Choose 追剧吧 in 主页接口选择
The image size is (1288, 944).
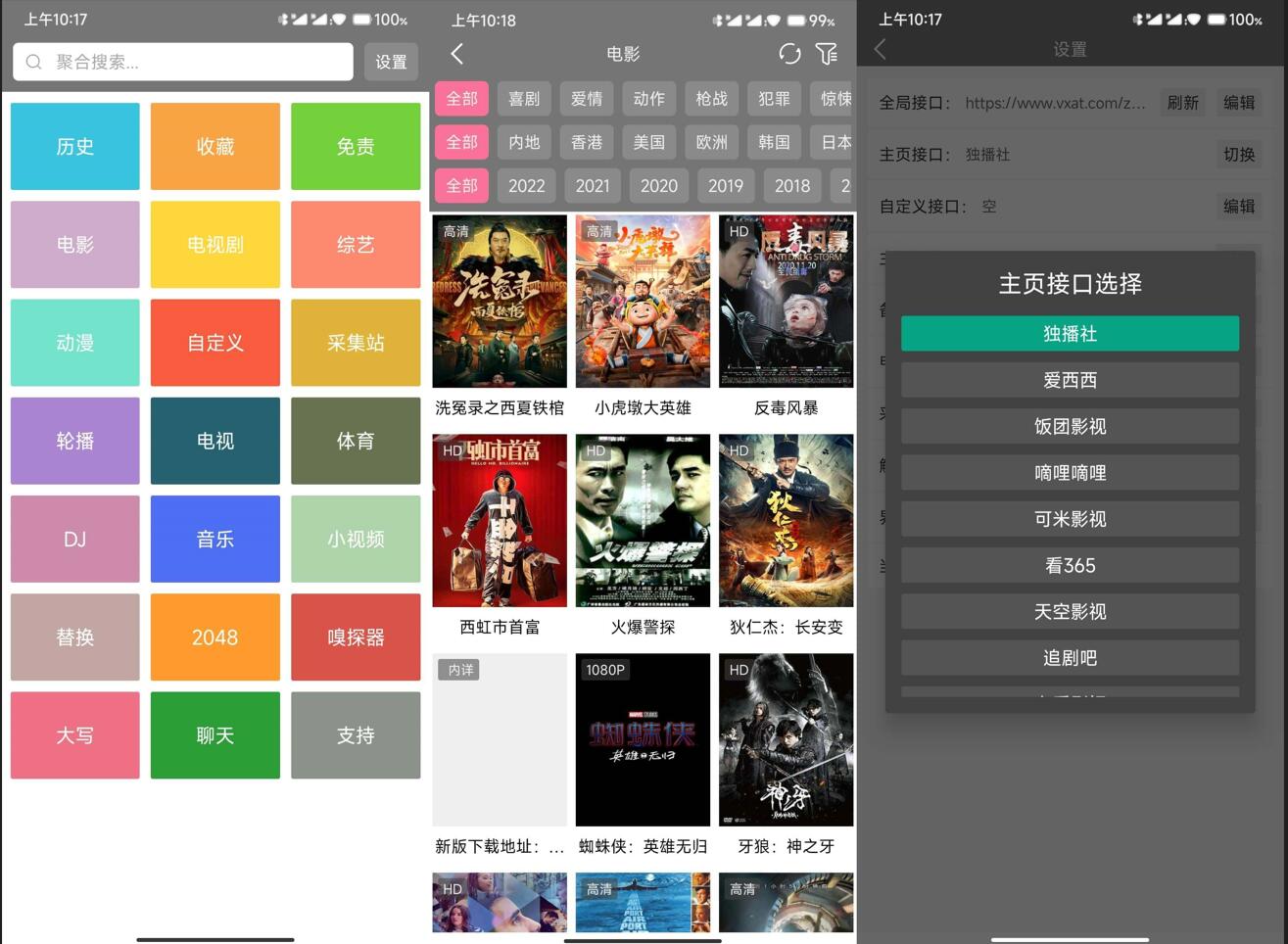1070,658
